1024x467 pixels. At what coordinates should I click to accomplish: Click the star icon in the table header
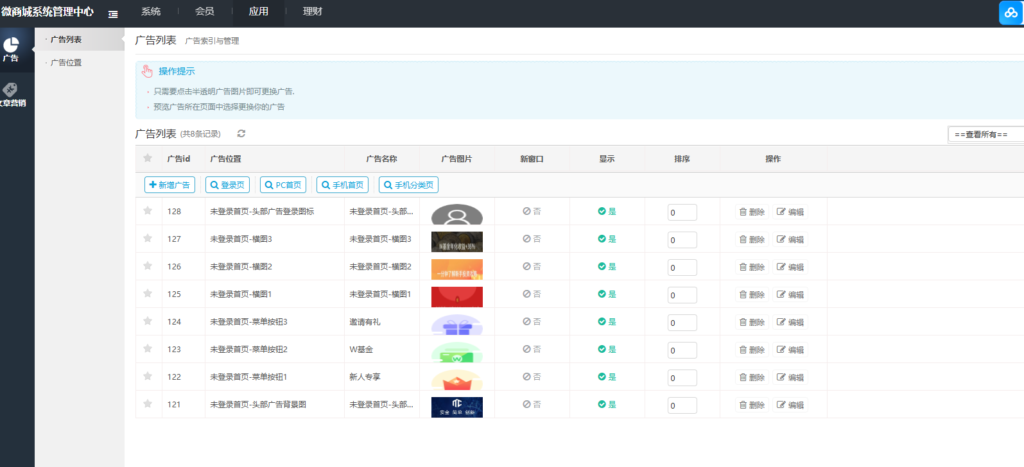point(148,158)
